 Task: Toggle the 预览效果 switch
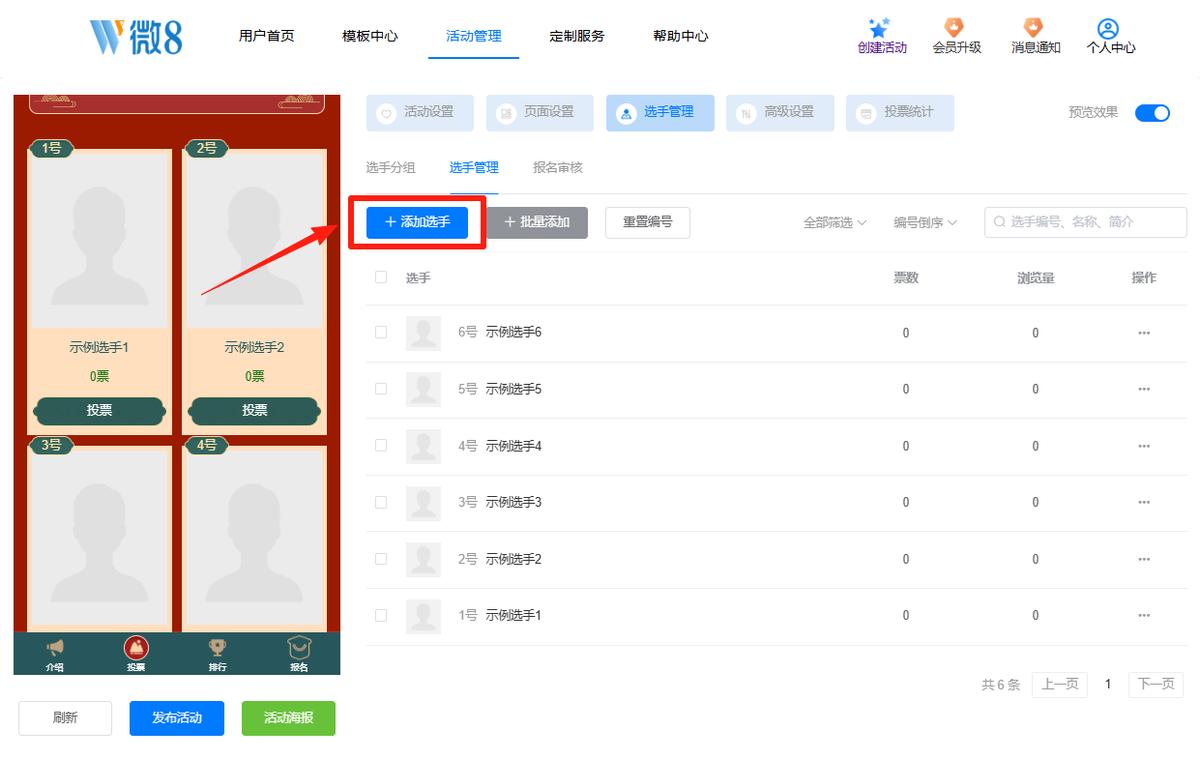coord(1152,113)
